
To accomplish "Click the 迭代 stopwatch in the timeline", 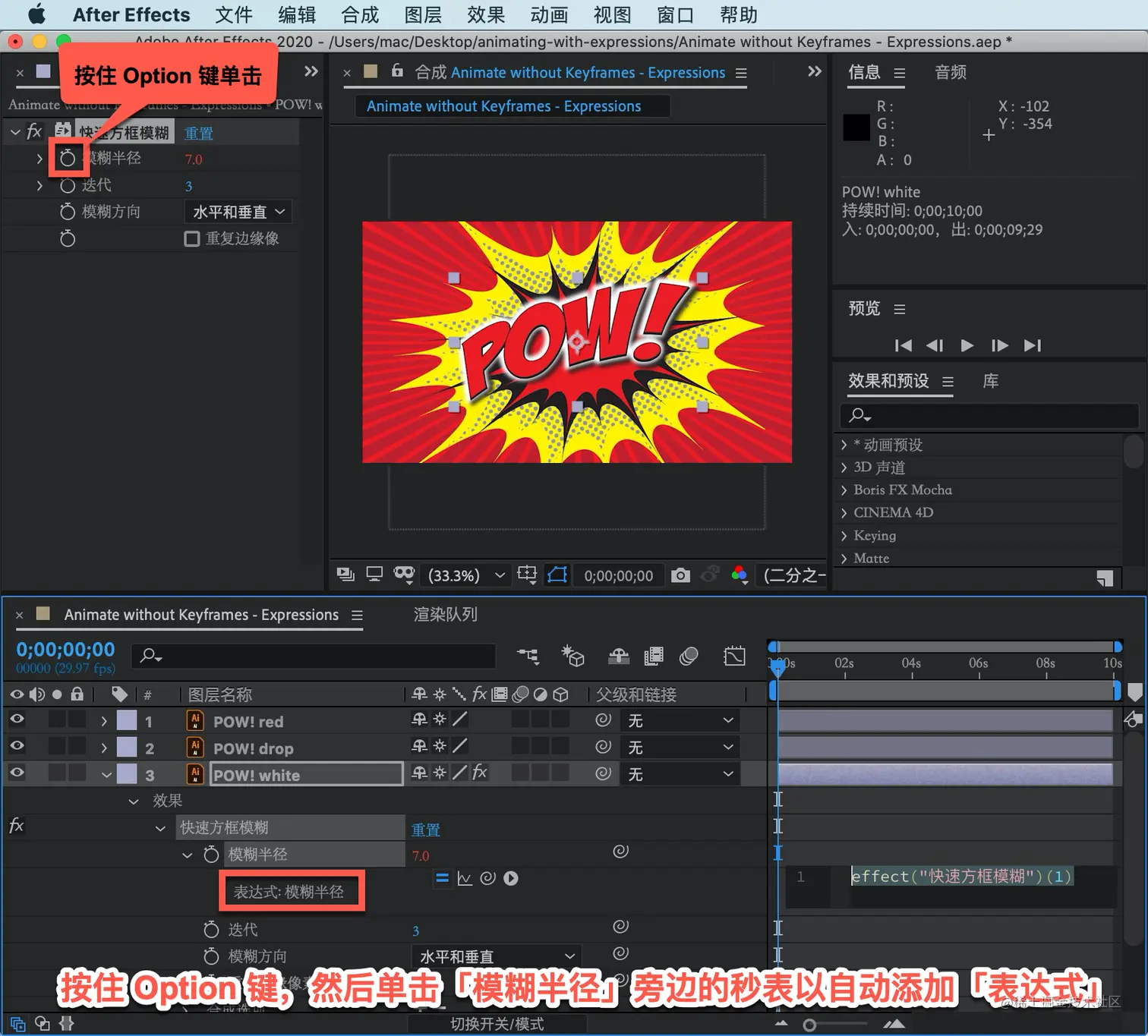I will tap(211, 930).
